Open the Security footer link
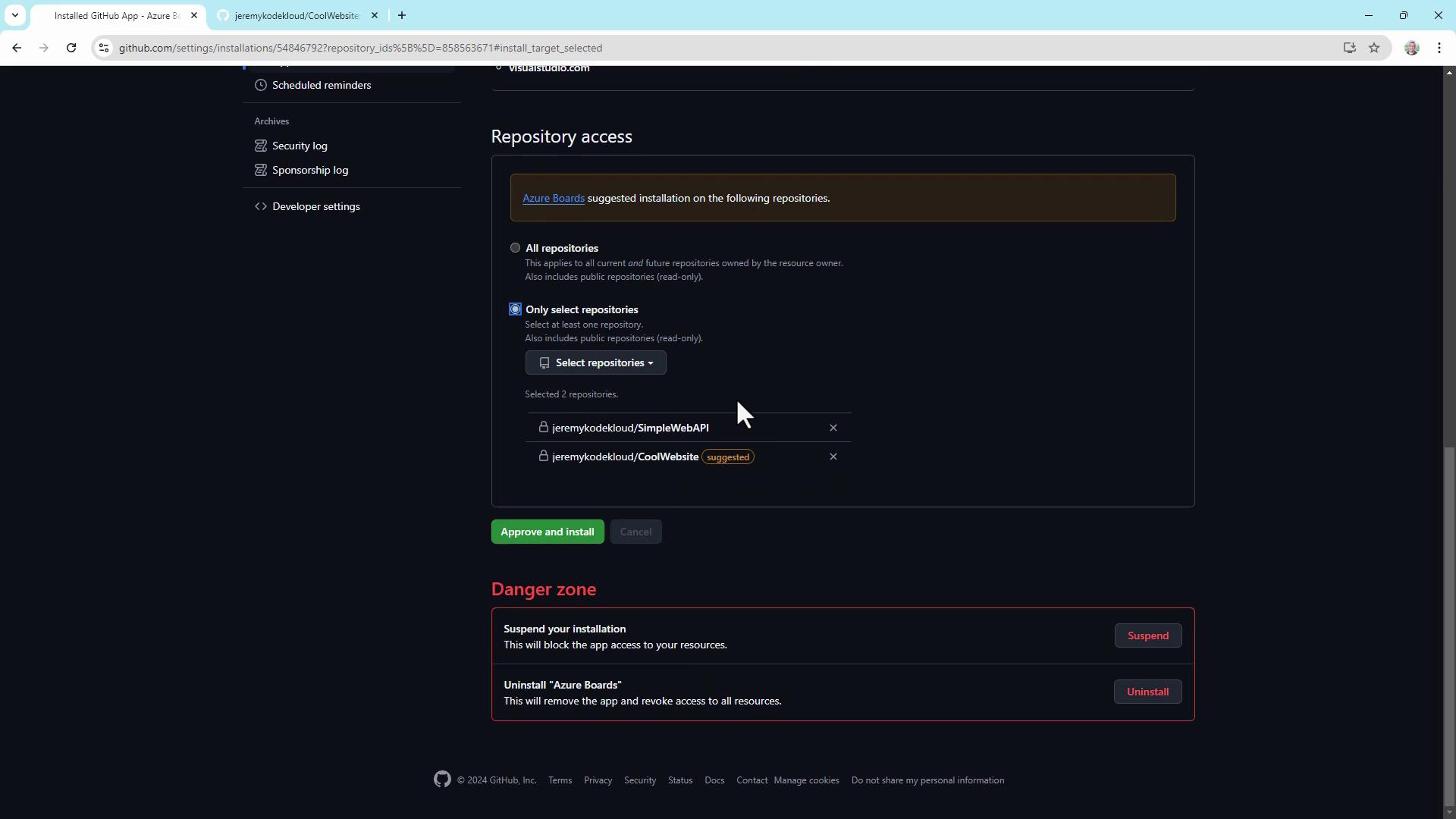The image size is (1456, 819). click(x=640, y=780)
